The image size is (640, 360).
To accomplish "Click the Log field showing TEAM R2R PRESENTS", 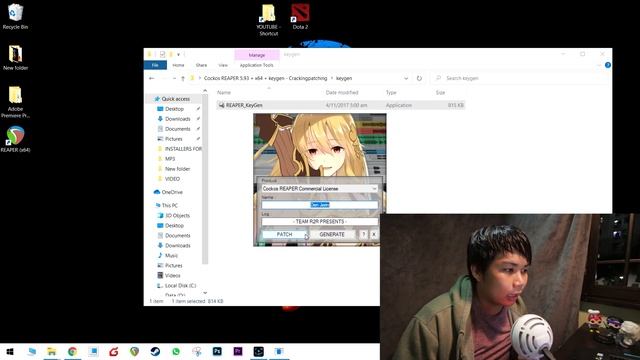I will click(320, 222).
